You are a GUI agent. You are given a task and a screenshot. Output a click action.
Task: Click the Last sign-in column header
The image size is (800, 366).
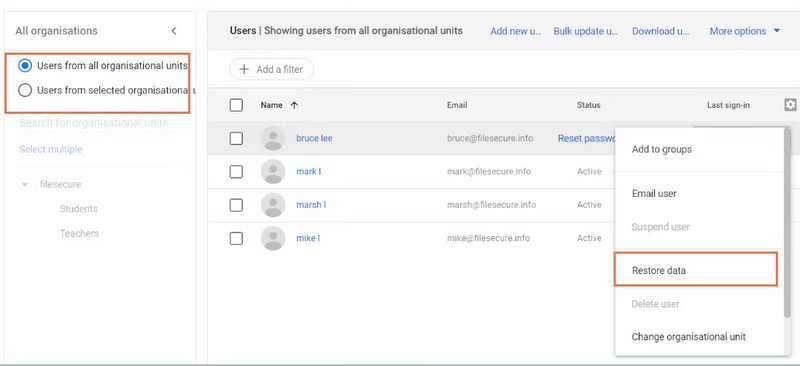pyautogui.click(x=728, y=105)
